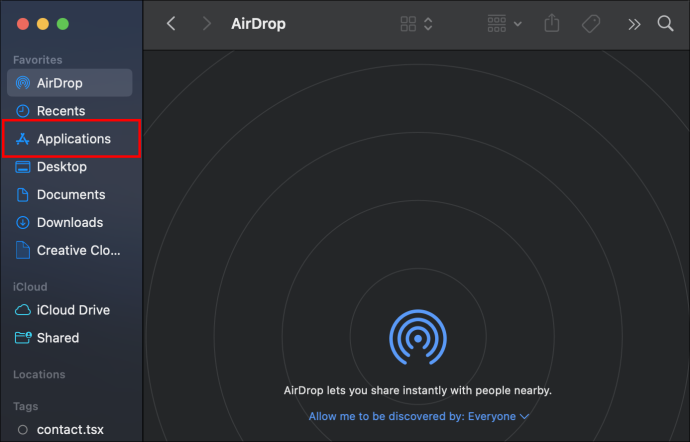The width and height of the screenshot is (690, 442).
Task: Open the Finder search
Action: click(665, 23)
